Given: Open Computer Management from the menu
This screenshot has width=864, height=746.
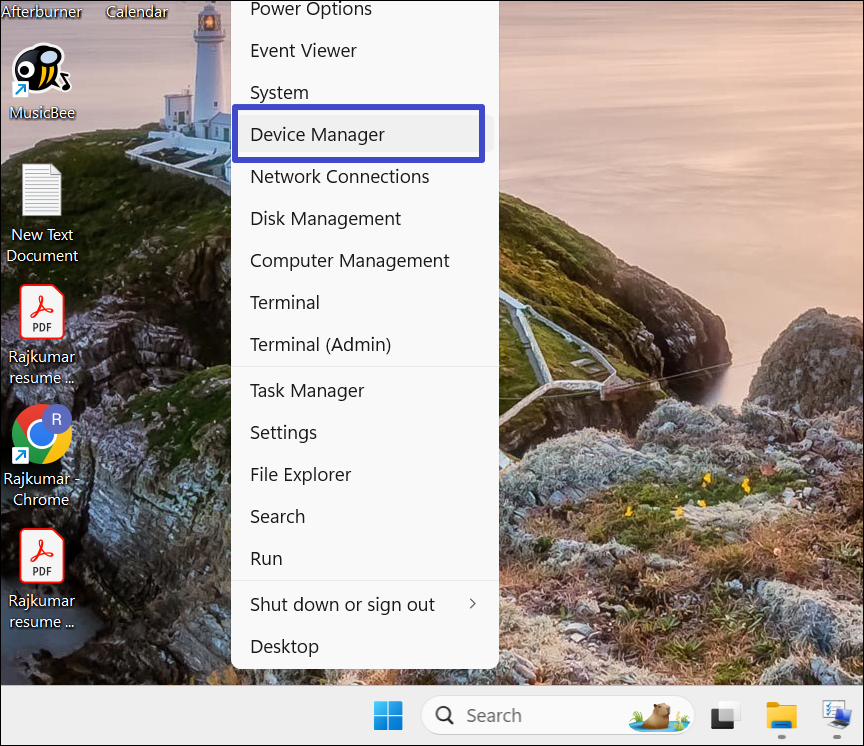Looking at the screenshot, I should pyautogui.click(x=350, y=261).
